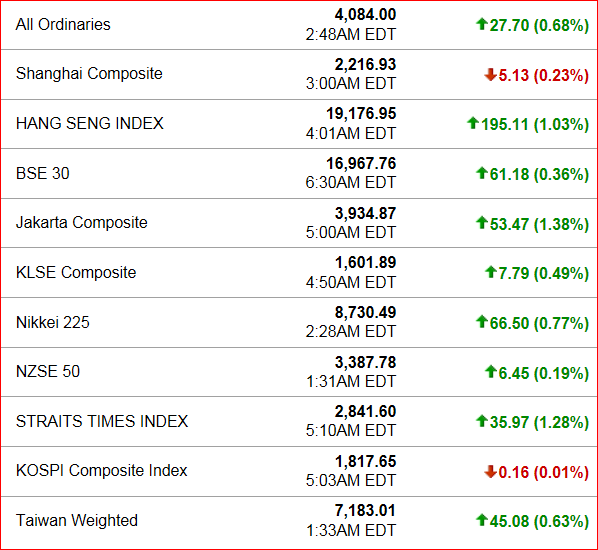View Jakarta Composite index page

point(82,222)
